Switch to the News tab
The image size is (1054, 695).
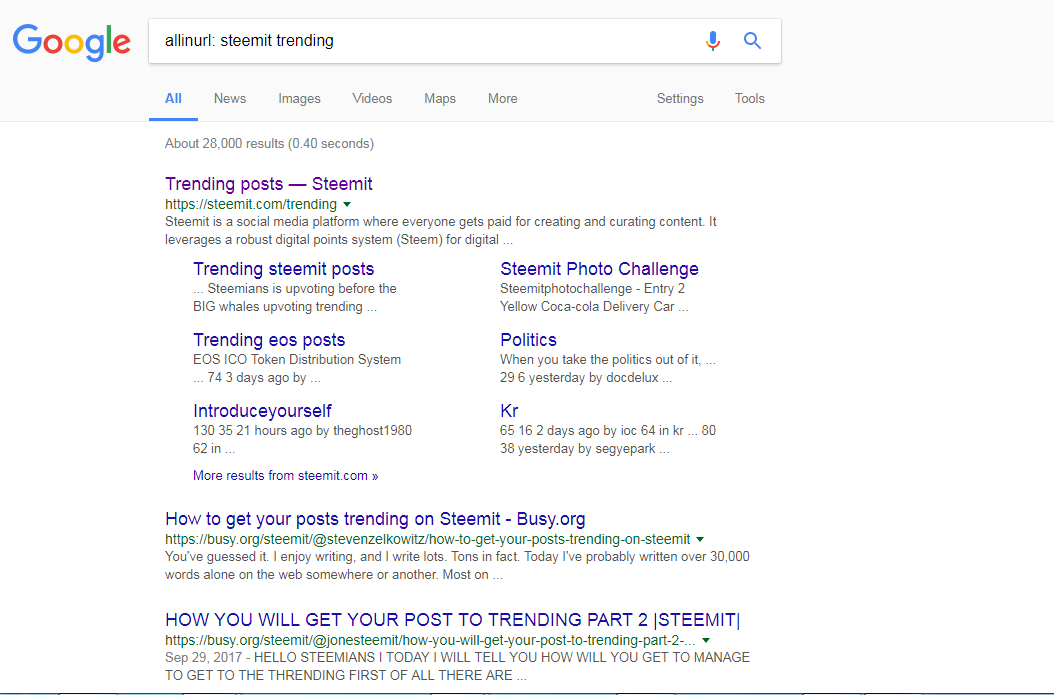230,98
